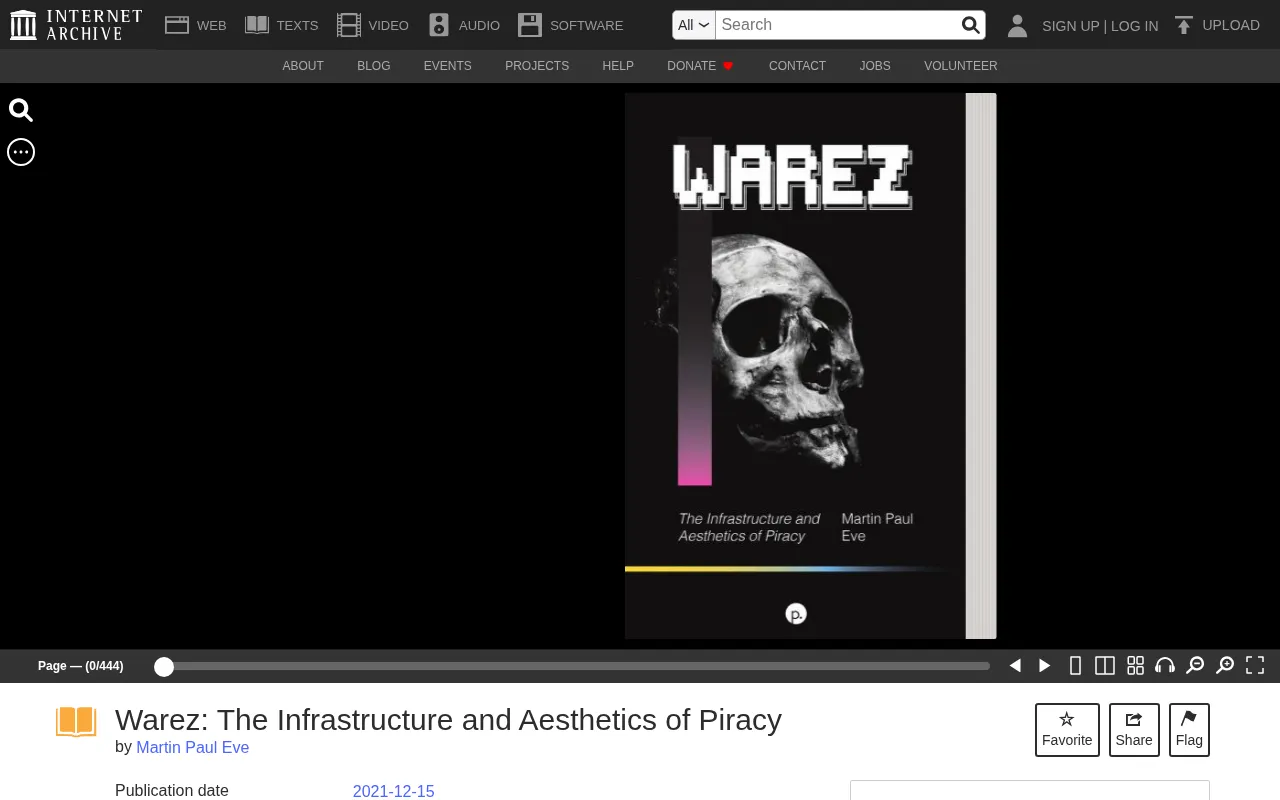This screenshot has height=800, width=1280.
Task: Switch to one-page view
Action: (x=1075, y=666)
